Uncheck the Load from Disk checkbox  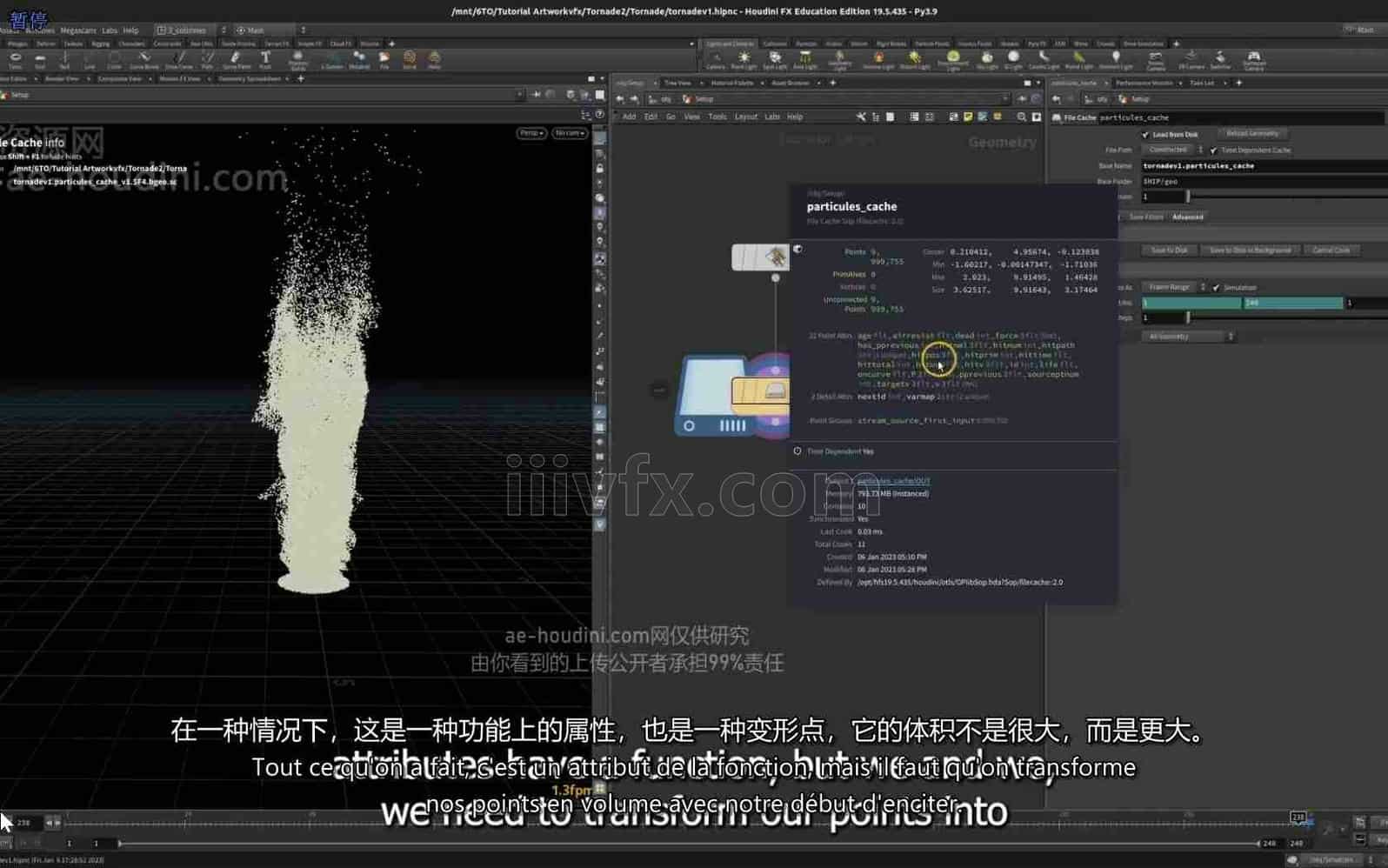coord(1145,135)
